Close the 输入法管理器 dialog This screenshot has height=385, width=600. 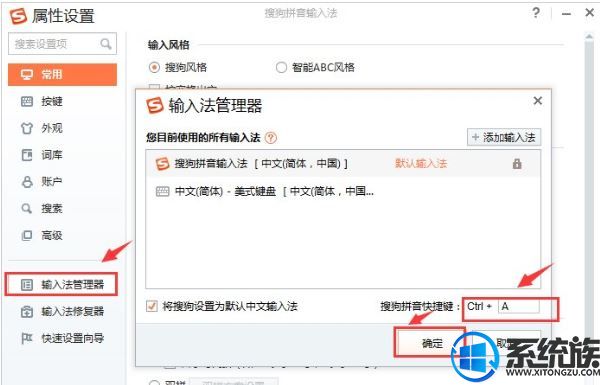tap(538, 101)
